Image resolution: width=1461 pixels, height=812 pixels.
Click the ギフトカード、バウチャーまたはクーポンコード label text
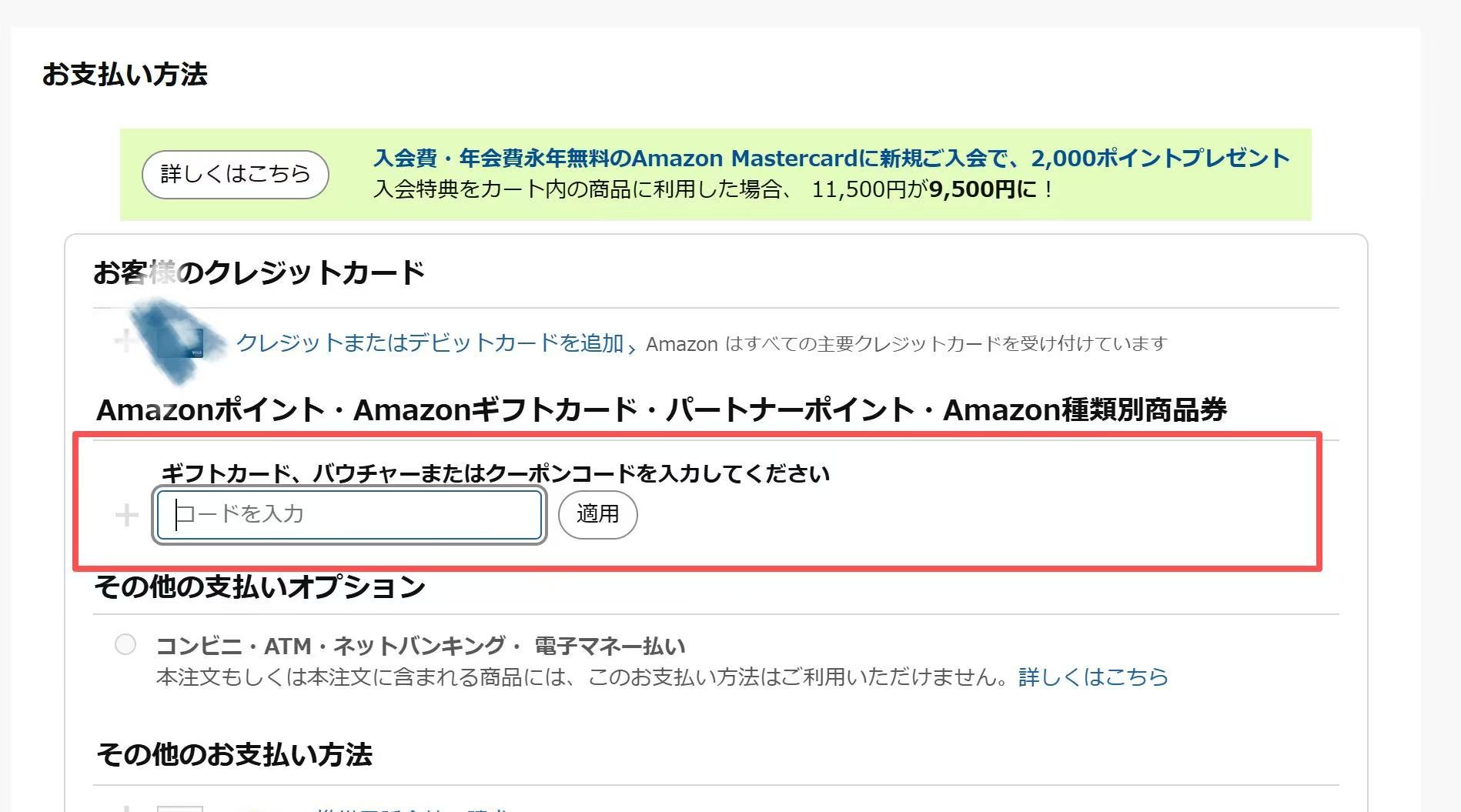coord(495,473)
